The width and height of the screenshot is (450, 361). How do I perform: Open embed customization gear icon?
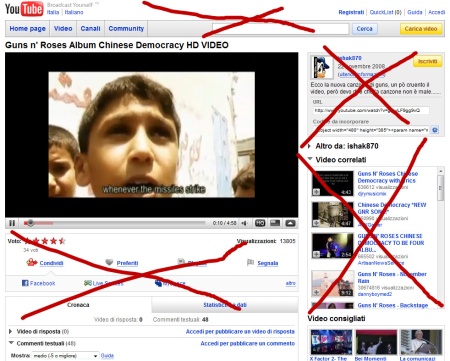click(435, 130)
